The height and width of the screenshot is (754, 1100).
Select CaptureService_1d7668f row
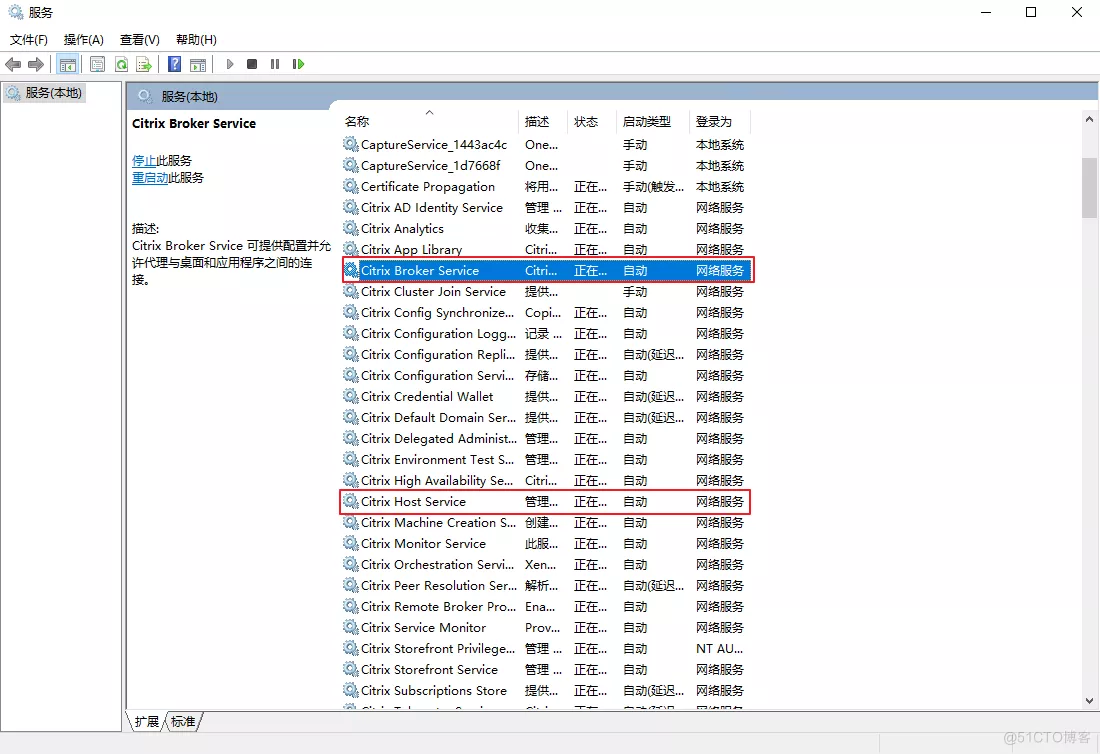[545, 165]
